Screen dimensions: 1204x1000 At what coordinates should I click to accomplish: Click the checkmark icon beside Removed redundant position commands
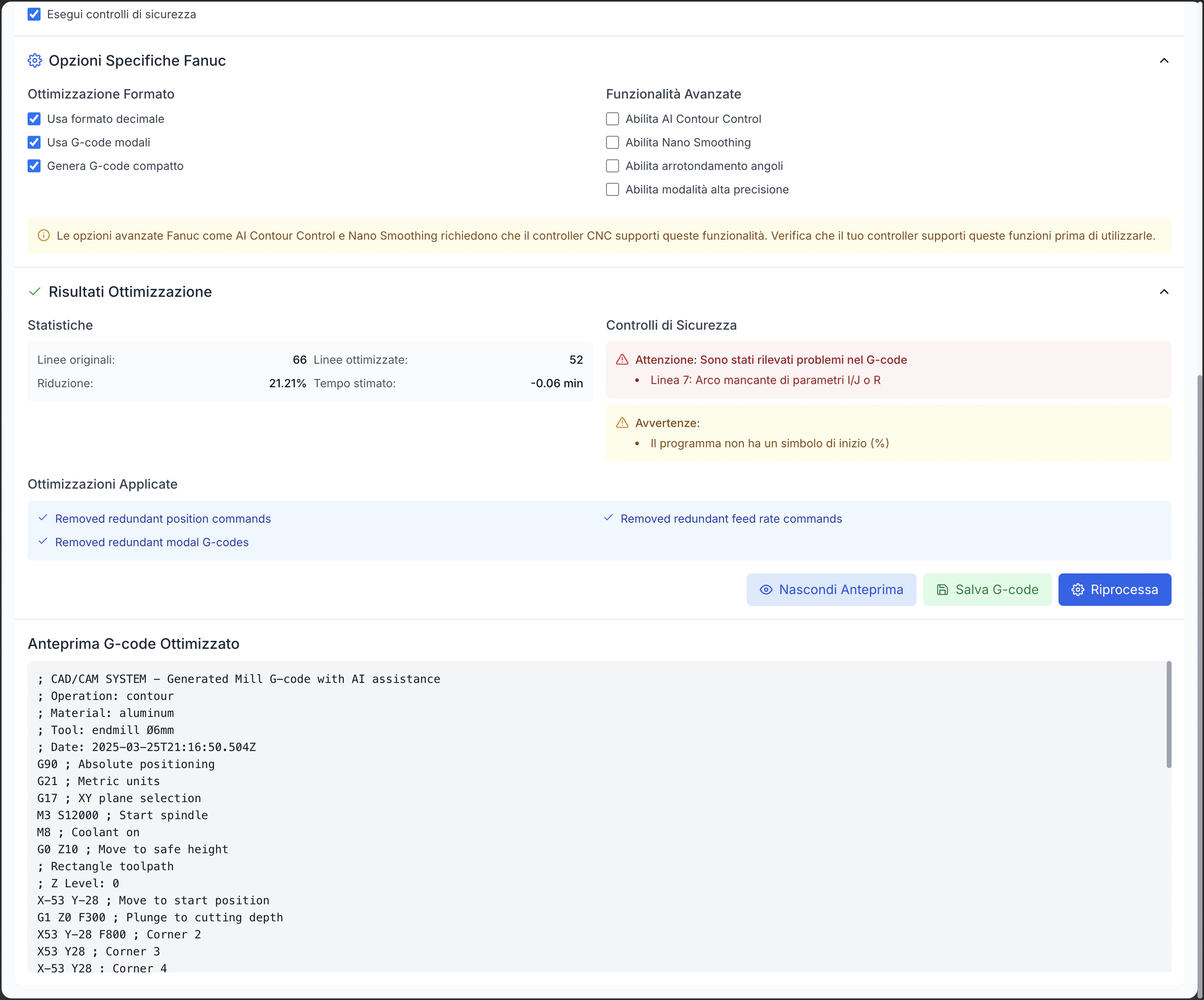43,518
